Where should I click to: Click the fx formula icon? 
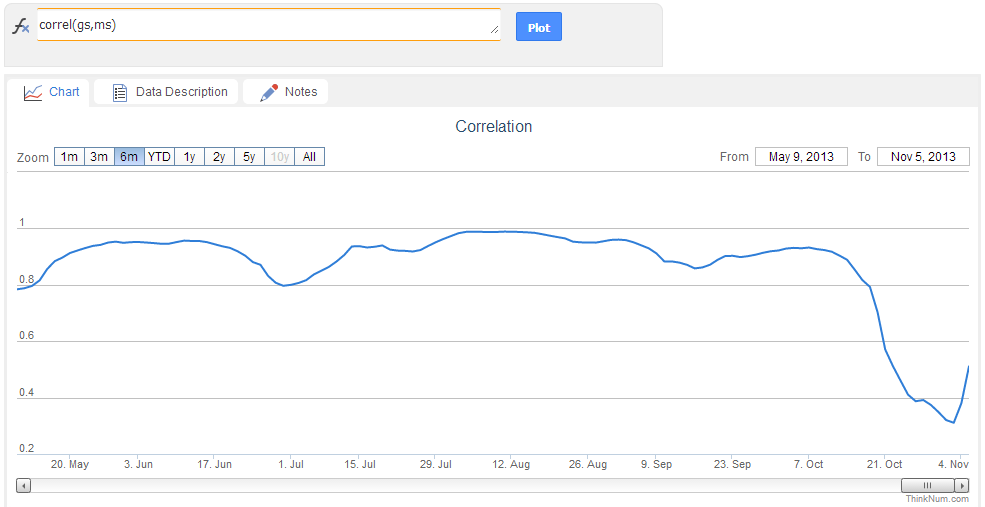21,27
